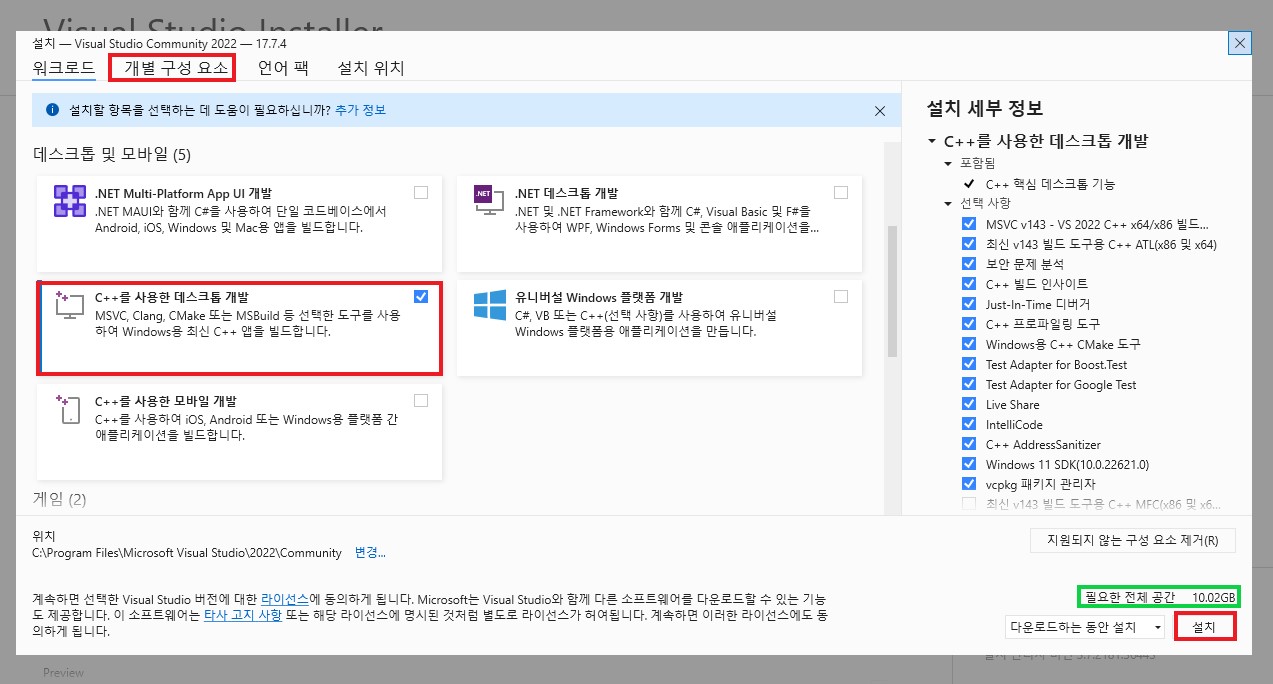Screen dimensions: 1273x684
Task: Click the install path C:\Program Files text
Action: coord(187,552)
